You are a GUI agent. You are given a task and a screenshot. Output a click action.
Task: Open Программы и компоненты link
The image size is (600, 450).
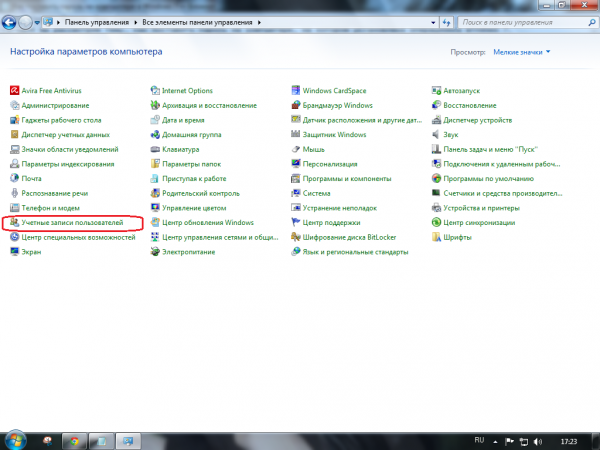tap(347, 179)
